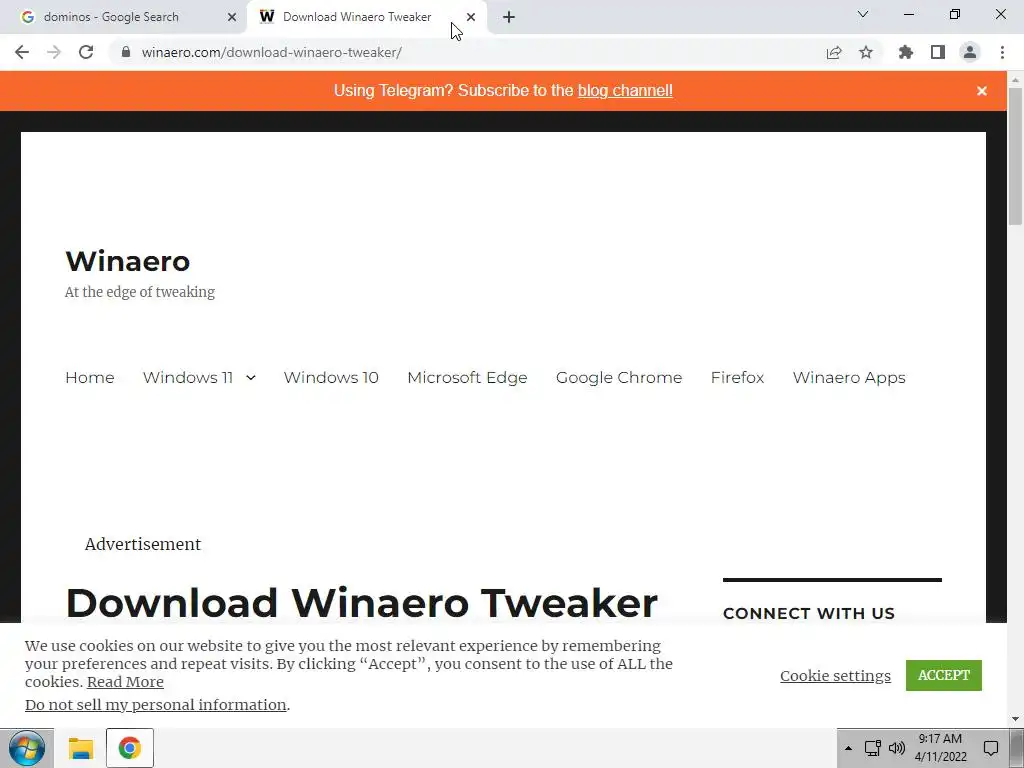Open the volume speaker tray icon

[x=897, y=748]
